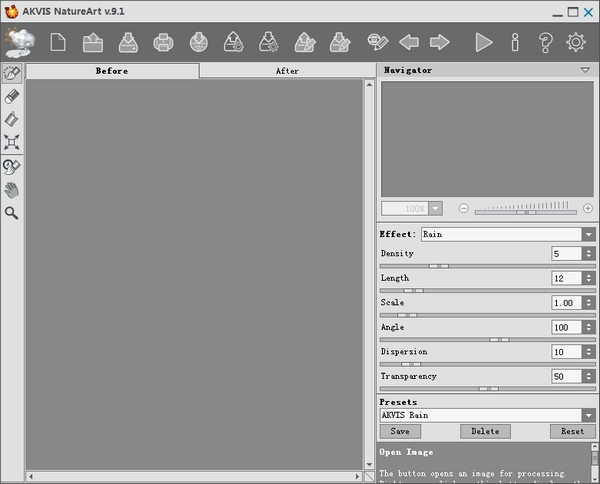The image size is (600, 484).
Task: Click the program Info icon
Action: [x=515, y=42]
